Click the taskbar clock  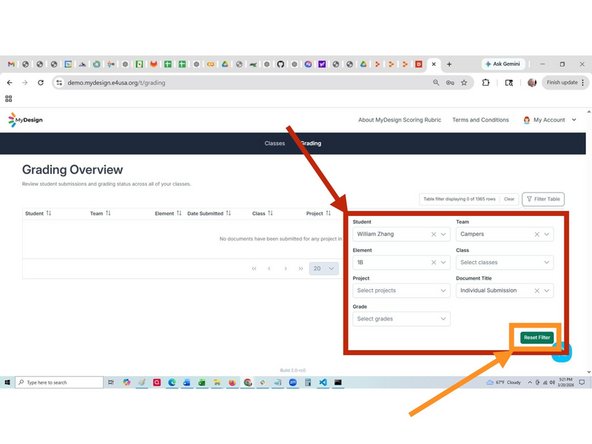pyautogui.click(x=566, y=382)
